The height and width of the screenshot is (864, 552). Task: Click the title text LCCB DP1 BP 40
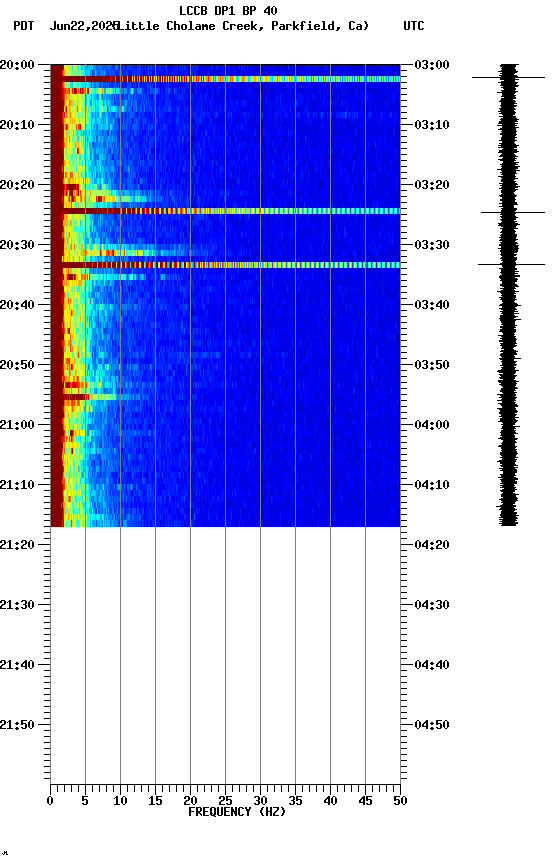(228, 11)
